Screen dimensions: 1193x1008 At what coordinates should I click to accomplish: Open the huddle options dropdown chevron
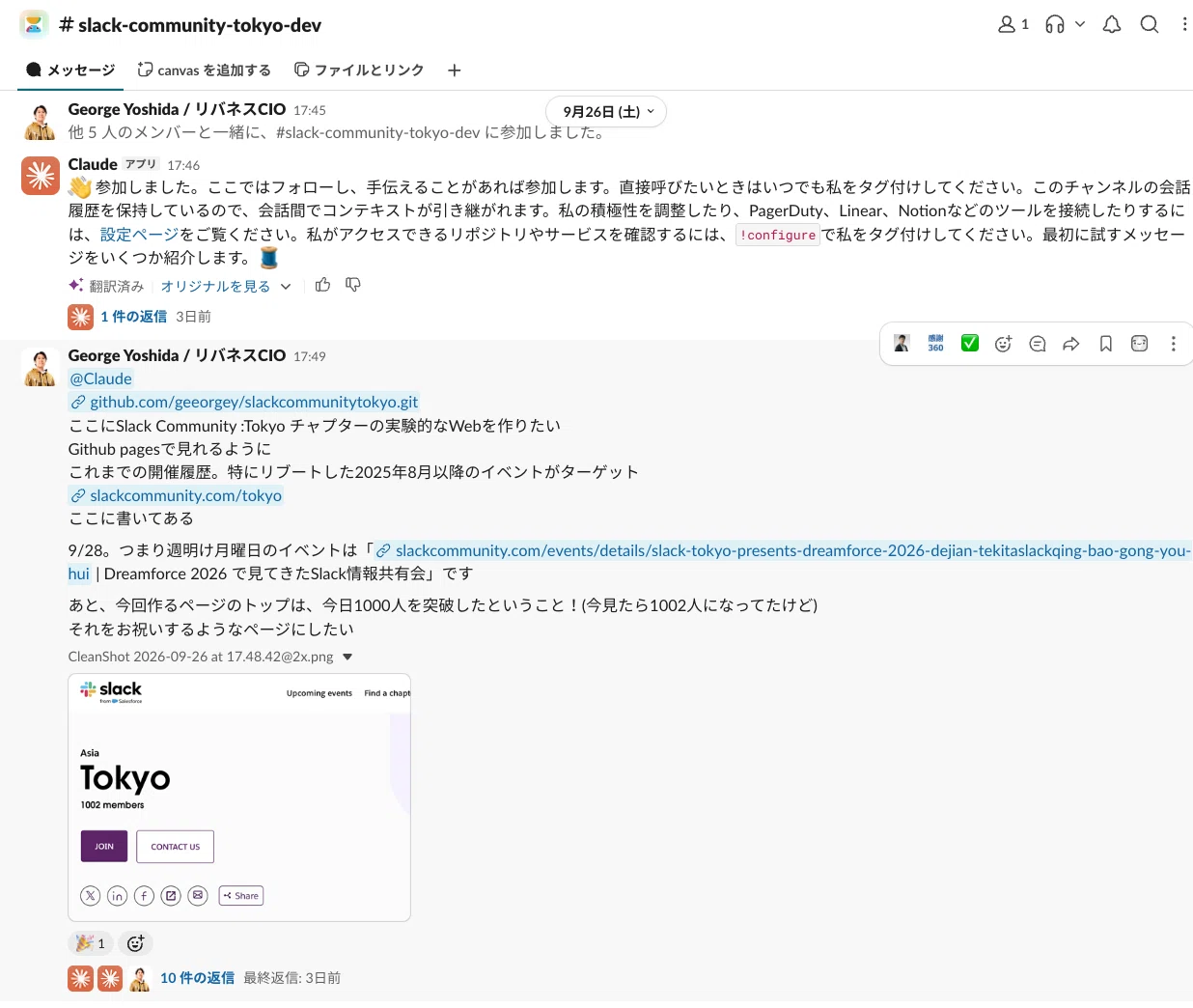tap(1080, 24)
